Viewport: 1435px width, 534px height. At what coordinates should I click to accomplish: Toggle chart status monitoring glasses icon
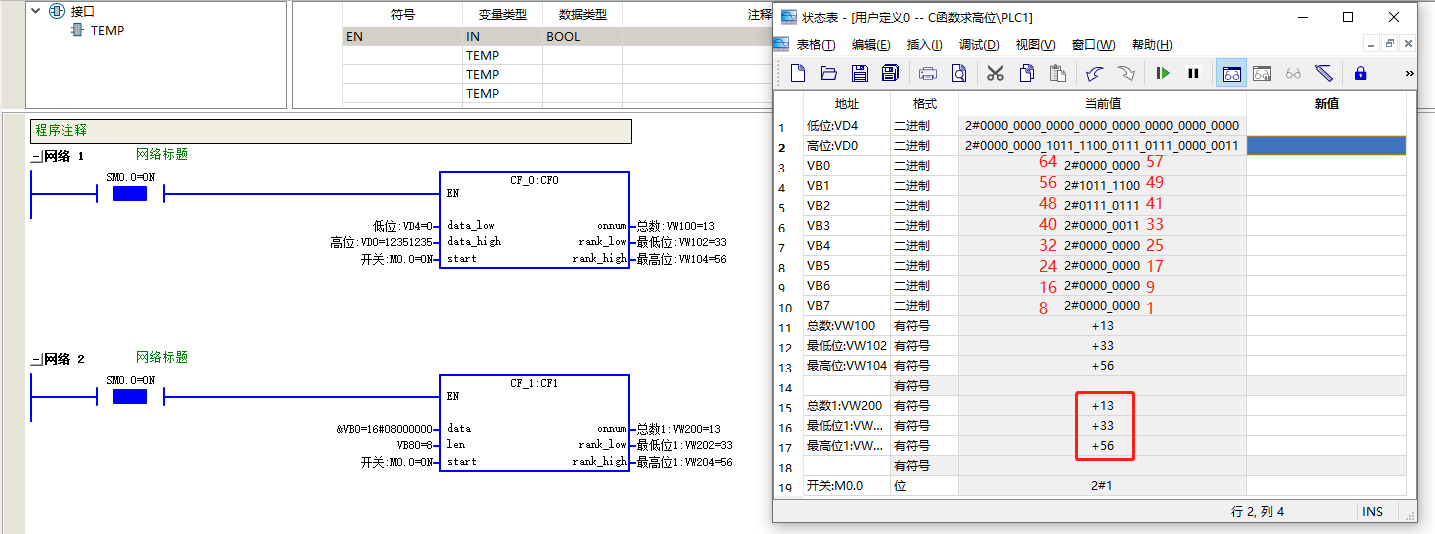click(x=1231, y=73)
